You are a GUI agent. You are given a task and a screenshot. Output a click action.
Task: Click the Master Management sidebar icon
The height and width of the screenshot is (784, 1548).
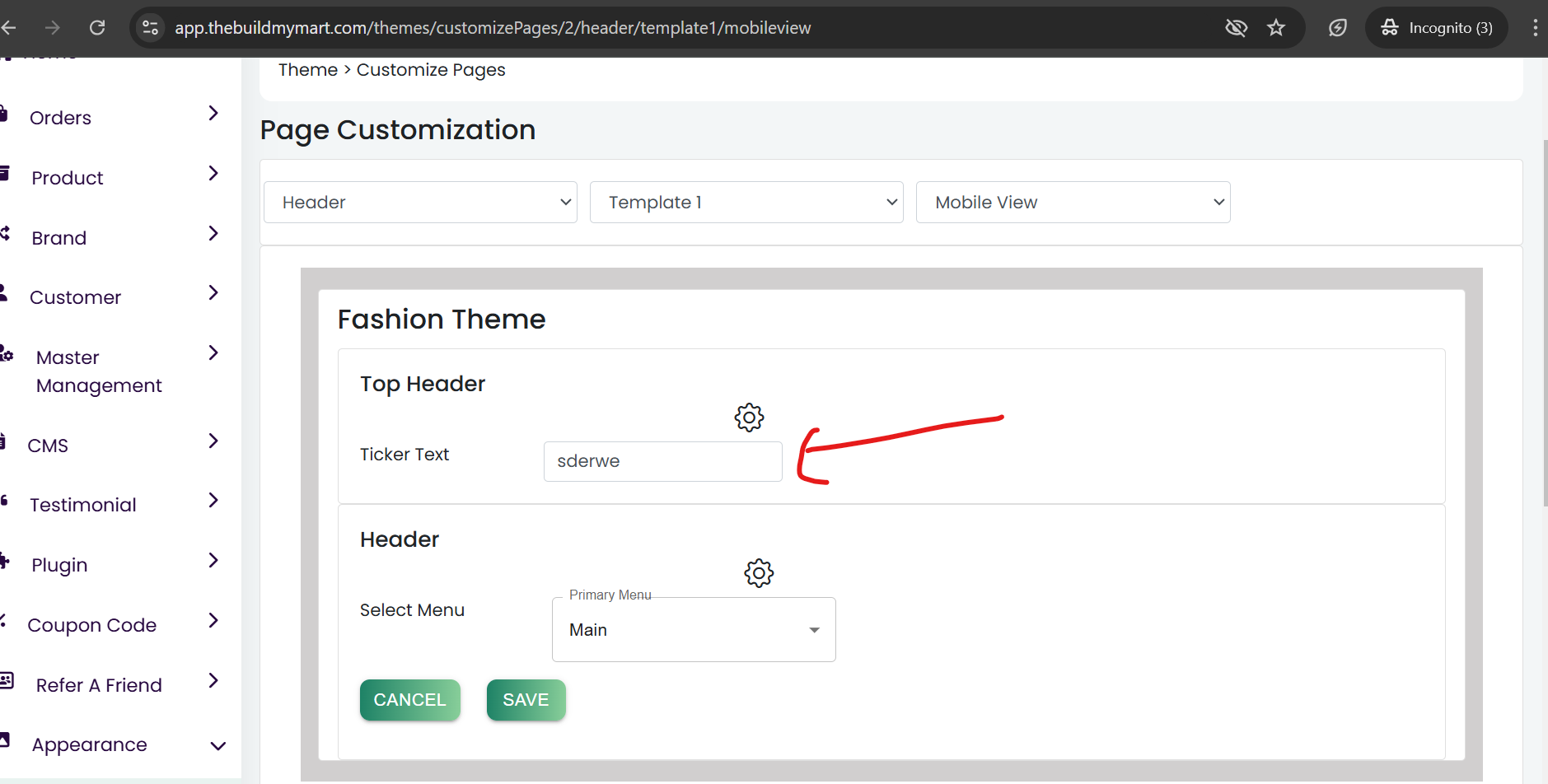(x=7, y=353)
